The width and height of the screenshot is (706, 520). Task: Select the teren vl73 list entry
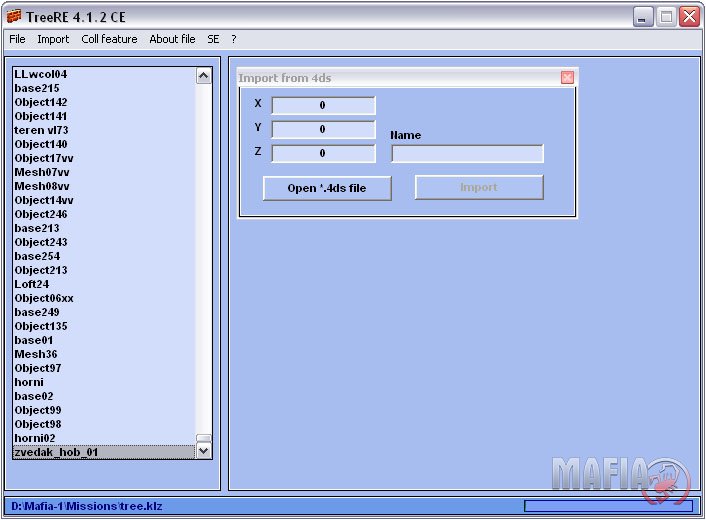pos(41,130)
